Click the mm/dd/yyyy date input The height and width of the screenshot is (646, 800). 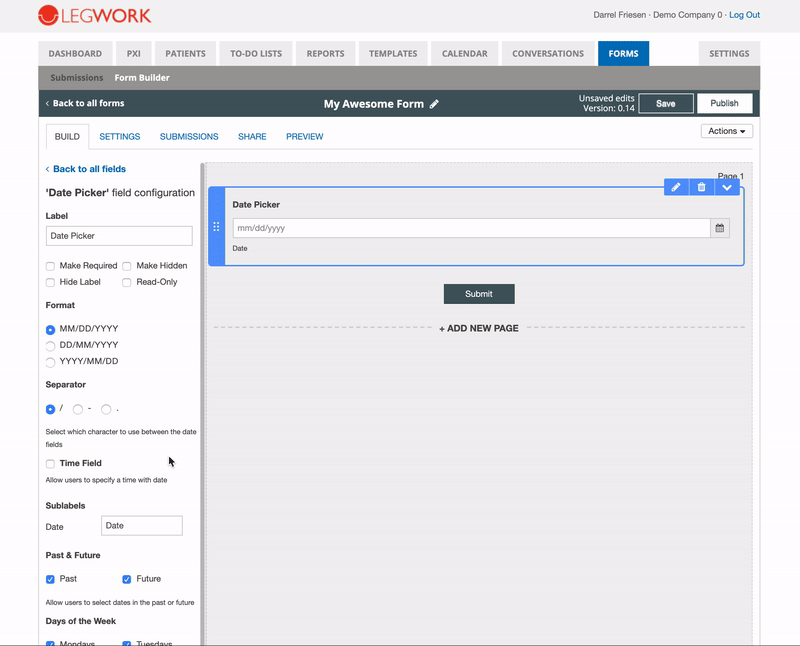tap(471, 228)
